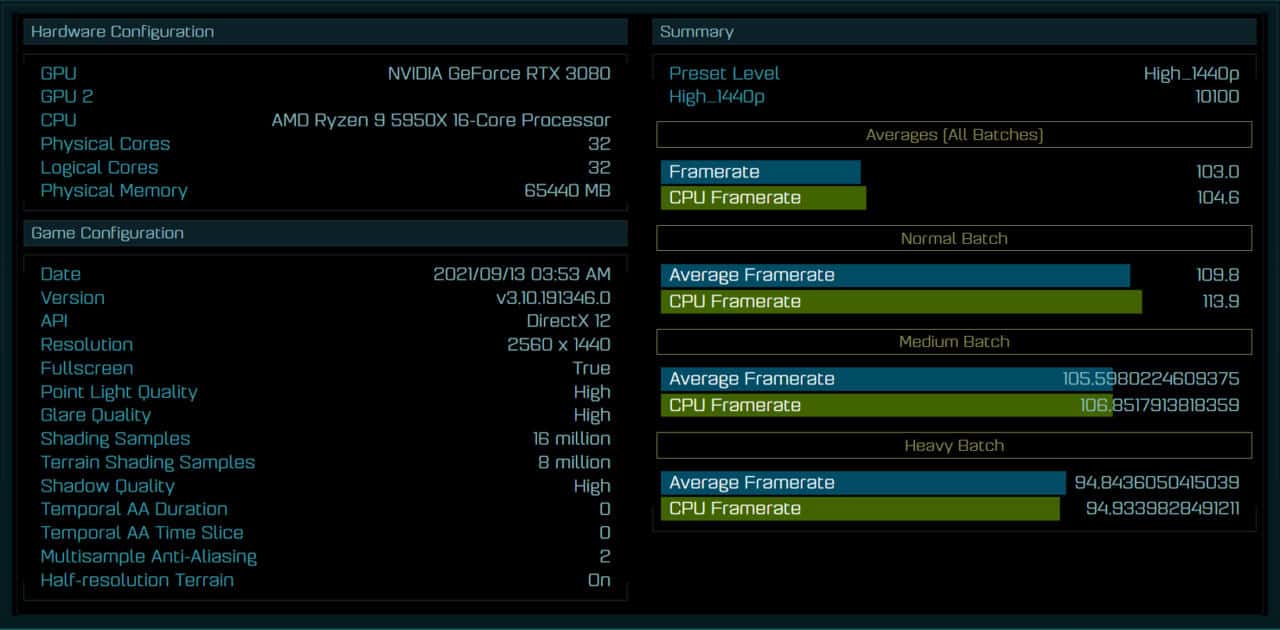This screenshot has width=1280, height=630.
Task: Click the Hardware Configuration header
Action: click(x=325, y=32)
